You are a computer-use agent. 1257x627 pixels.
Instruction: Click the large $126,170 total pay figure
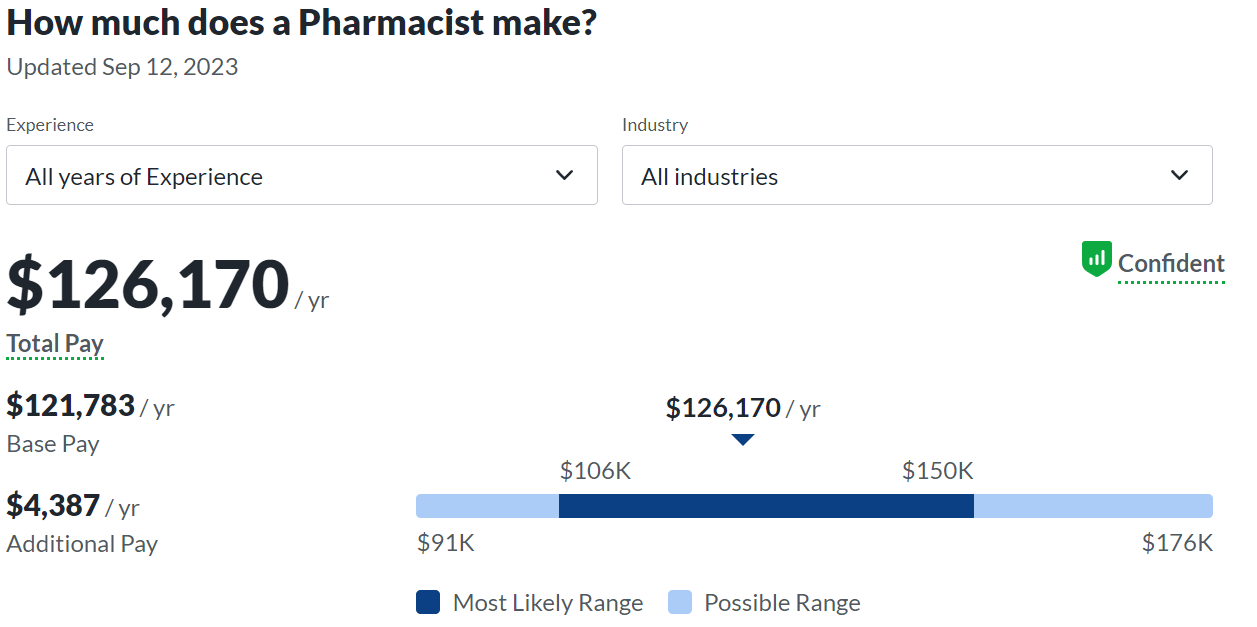[x=148, y=285]
